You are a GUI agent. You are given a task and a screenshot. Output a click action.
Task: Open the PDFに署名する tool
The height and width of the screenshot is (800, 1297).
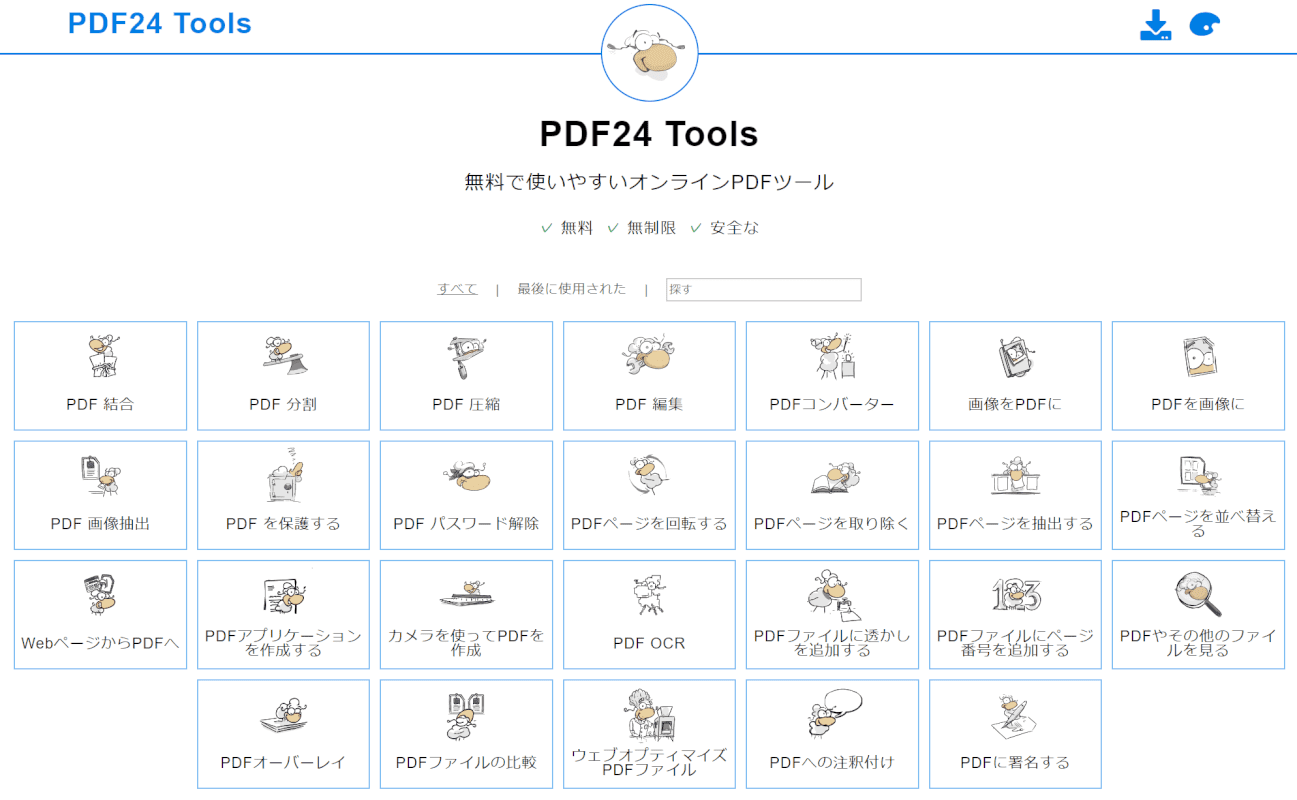[x=1015, y=734]
